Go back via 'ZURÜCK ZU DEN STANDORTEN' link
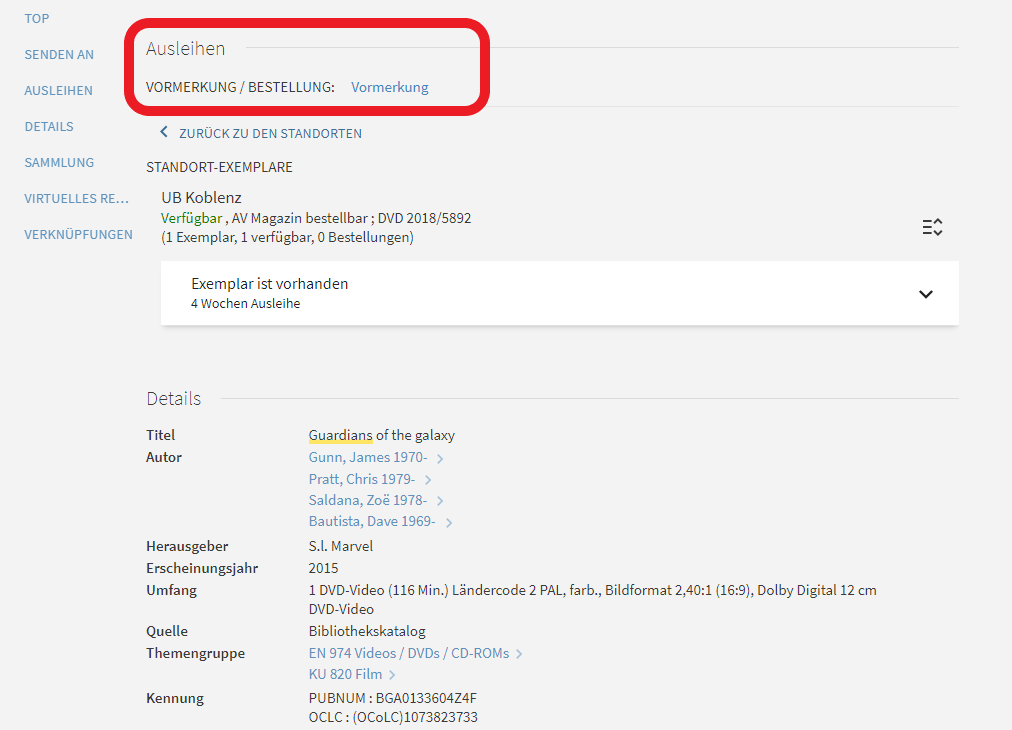The width and height of the screenshot is (1012, 730). pyautogui.click(x=270, y=134)
